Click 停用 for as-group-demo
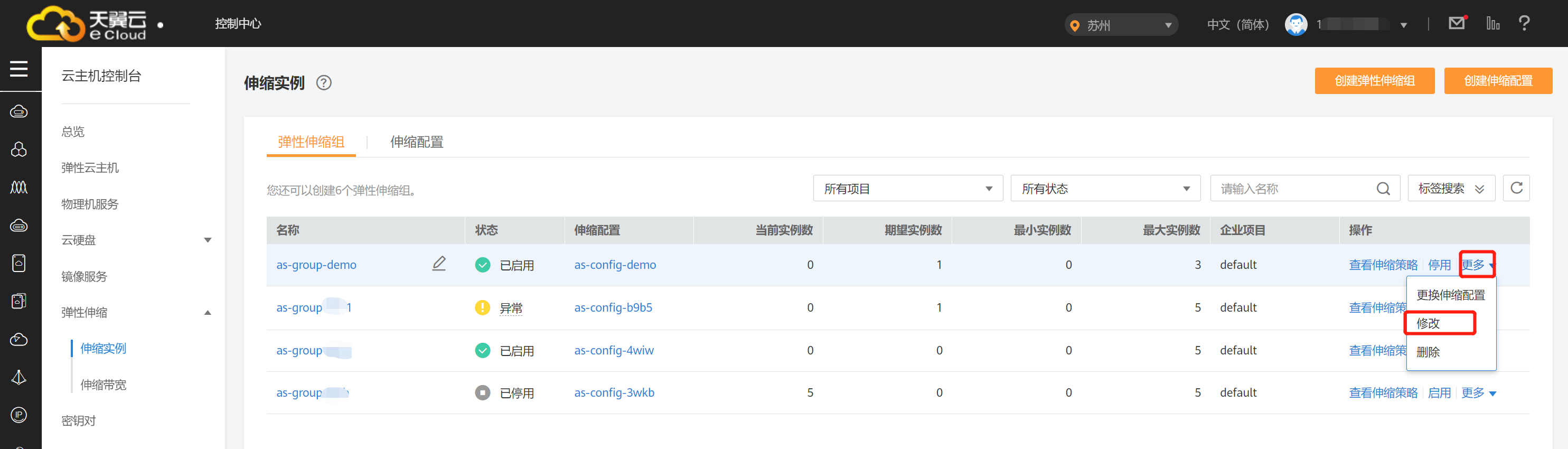Viewport: 1568px width, 449px height. click(1439, 265)
